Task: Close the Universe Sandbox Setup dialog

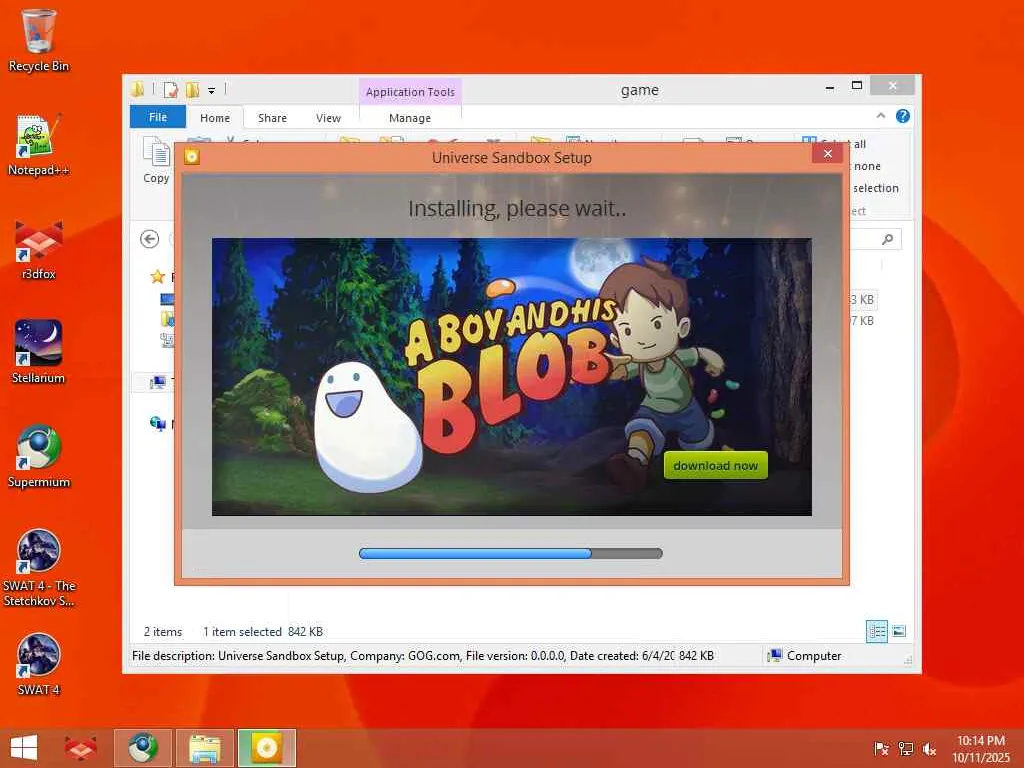Action: [x=827, y=154]
